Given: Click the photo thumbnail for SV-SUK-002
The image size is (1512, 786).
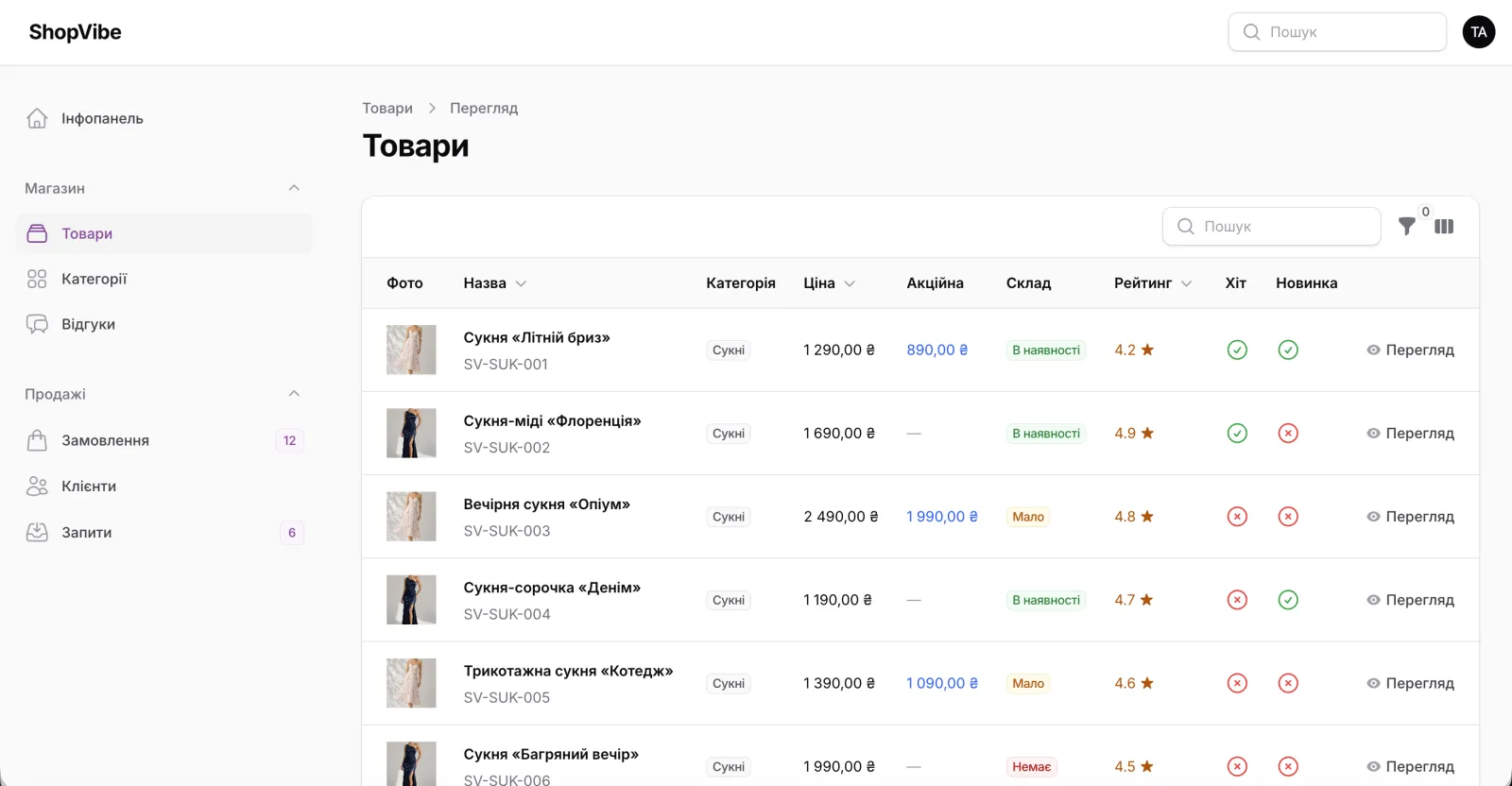Looking at the screenshot, I should coord(411,433).
